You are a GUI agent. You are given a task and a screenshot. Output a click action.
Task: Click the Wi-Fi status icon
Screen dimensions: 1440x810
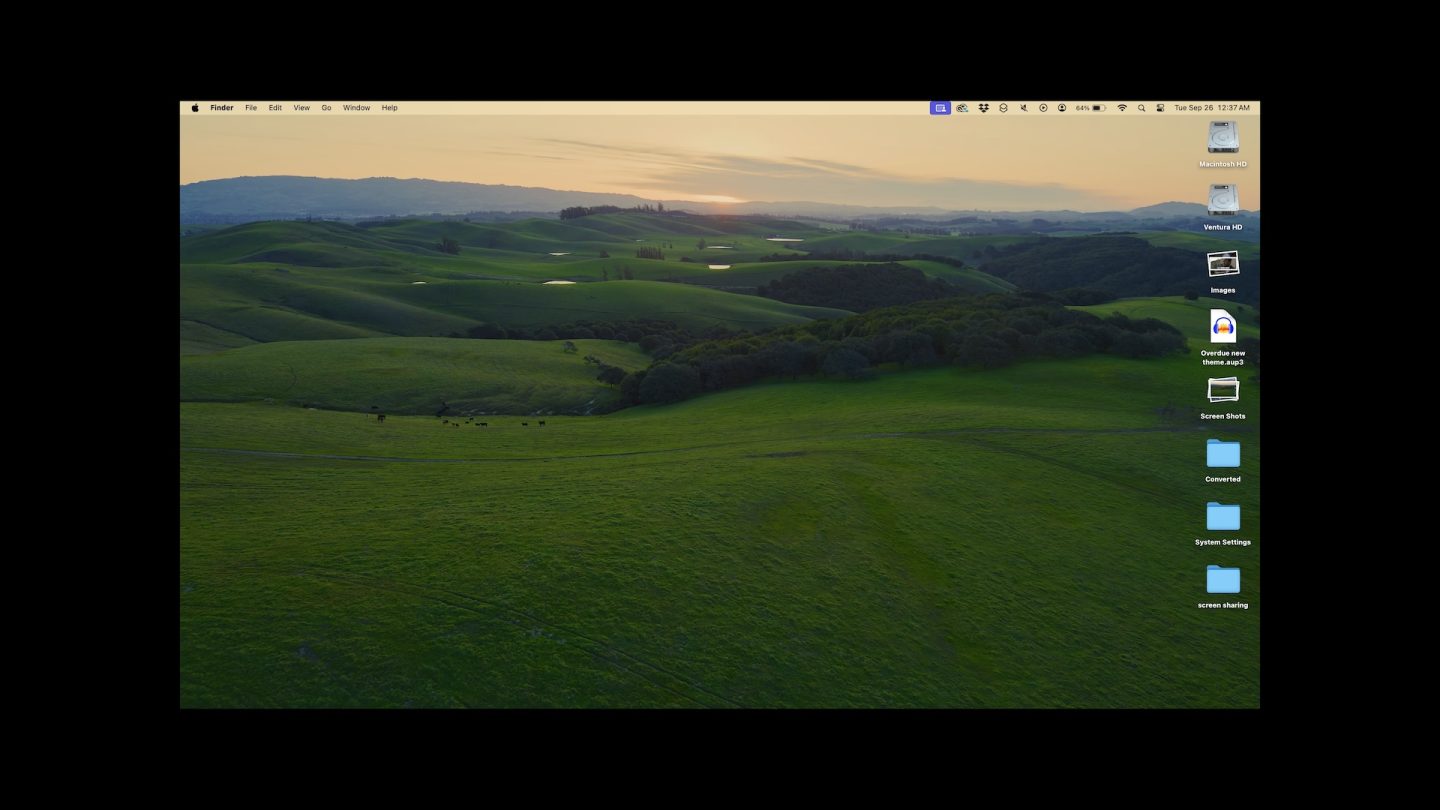[x=1122, y=108]
